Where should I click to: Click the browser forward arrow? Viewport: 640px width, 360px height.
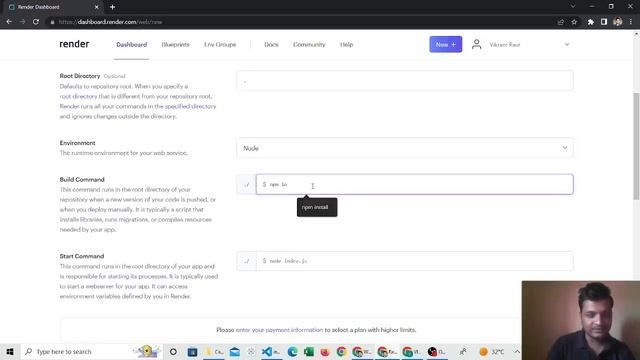pos(22,22)
